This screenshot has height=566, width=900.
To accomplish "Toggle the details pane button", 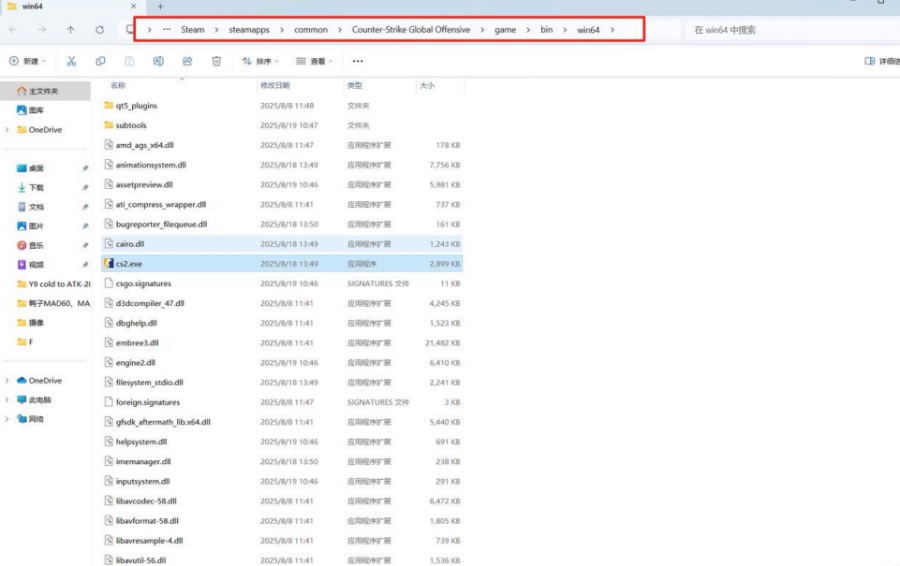I will click(x=882, y=61).
